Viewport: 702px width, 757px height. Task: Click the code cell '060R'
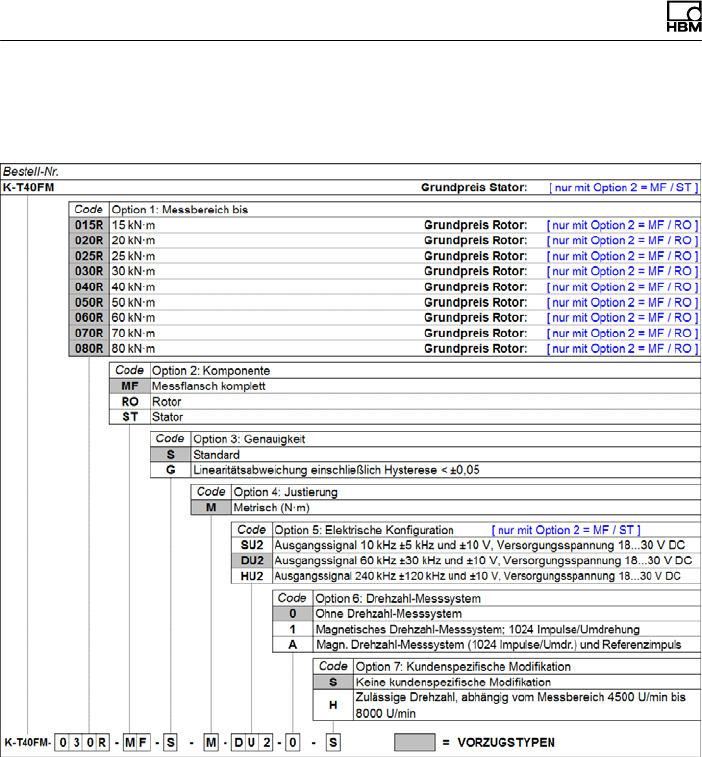click(x=89, y=318)
